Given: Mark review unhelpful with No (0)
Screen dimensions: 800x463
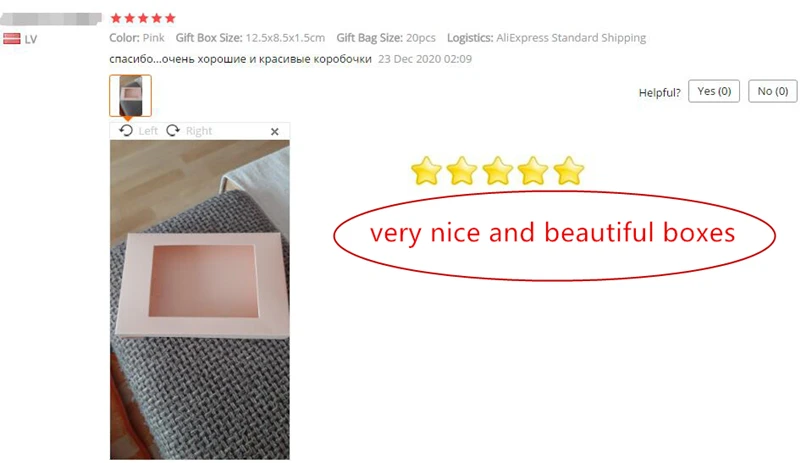Looking at the screenshot, I should (772, 91).
